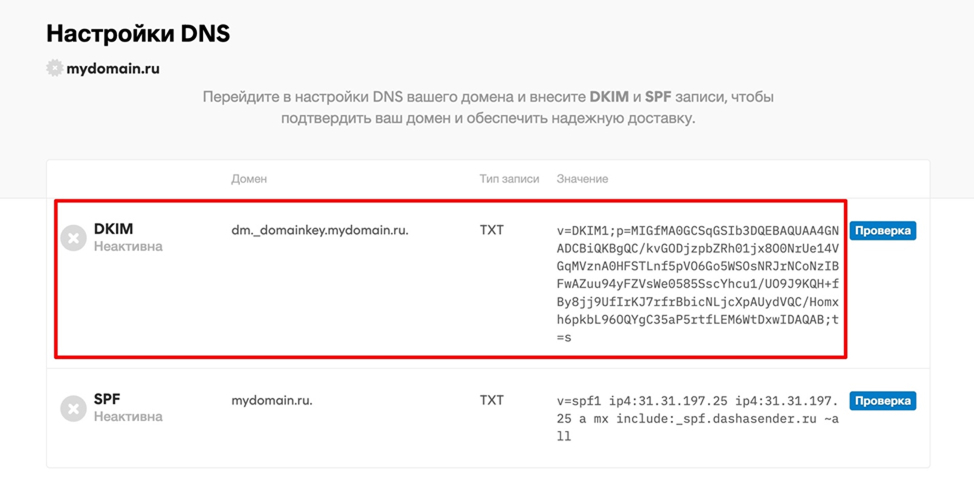
Task: Click the Домен column header
Action: (x=249, y=179)
